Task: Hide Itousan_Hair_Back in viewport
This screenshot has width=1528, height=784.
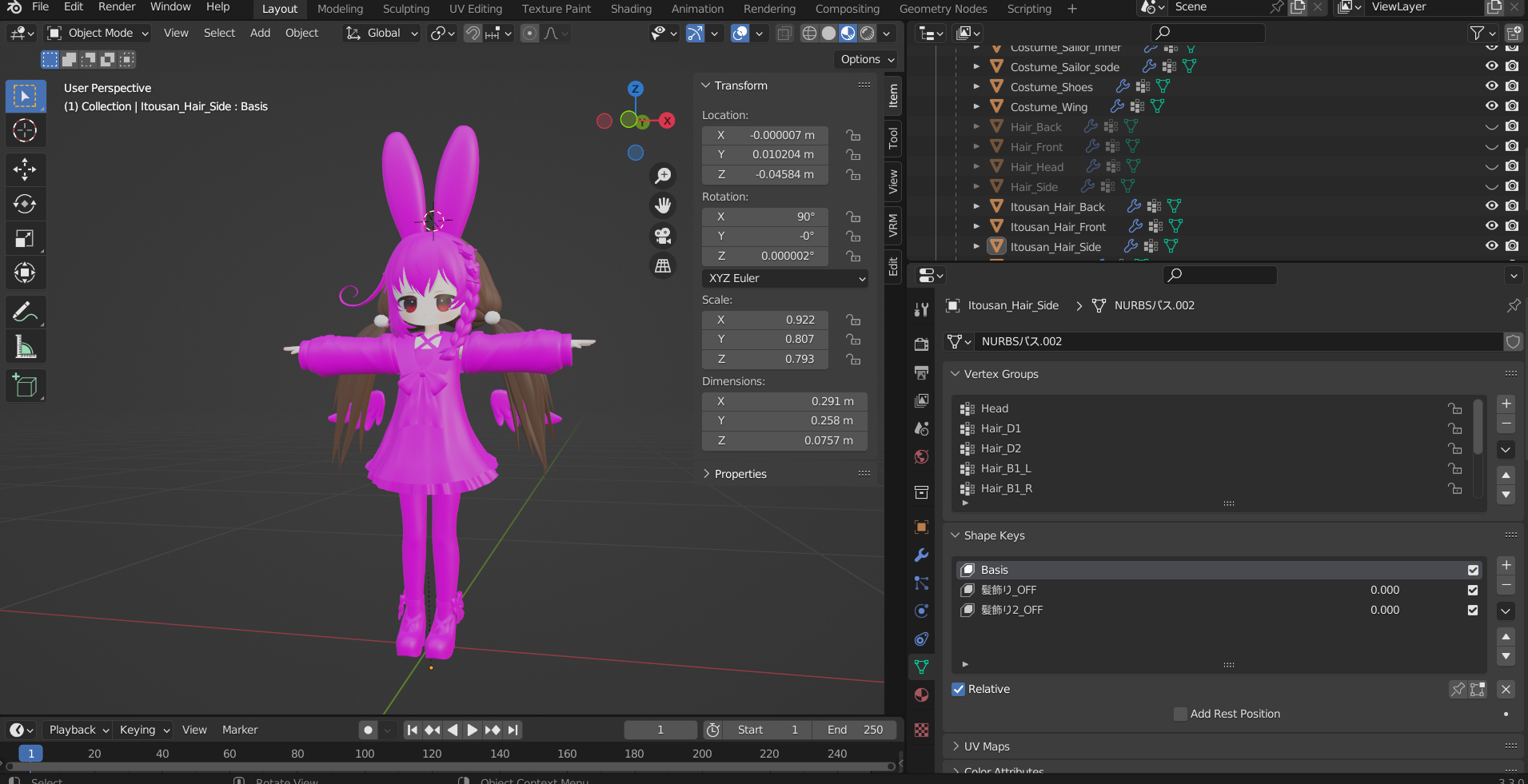Action: tap(1491, 206)
